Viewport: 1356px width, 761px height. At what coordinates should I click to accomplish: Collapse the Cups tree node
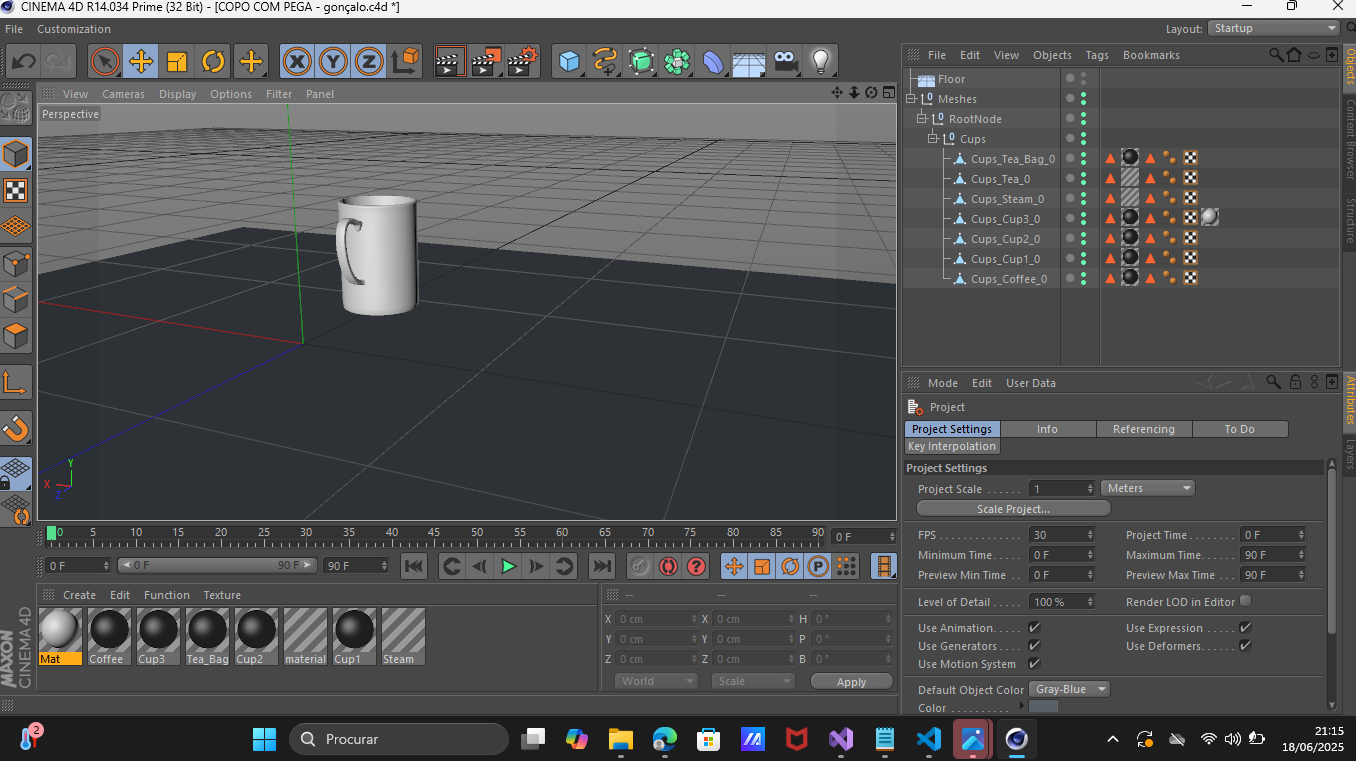pos(933,139)
